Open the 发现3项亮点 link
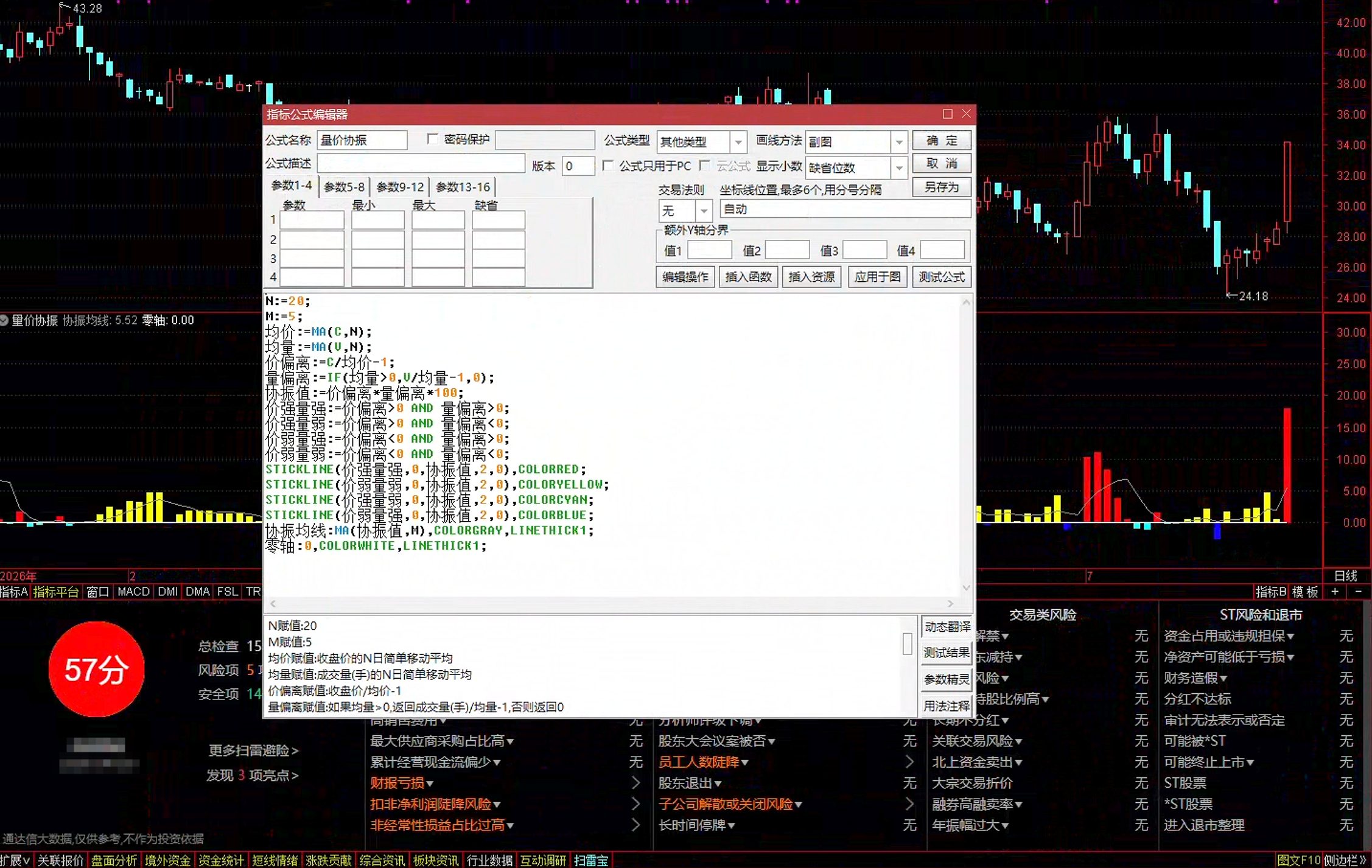1372x868 pixels. 252,775
